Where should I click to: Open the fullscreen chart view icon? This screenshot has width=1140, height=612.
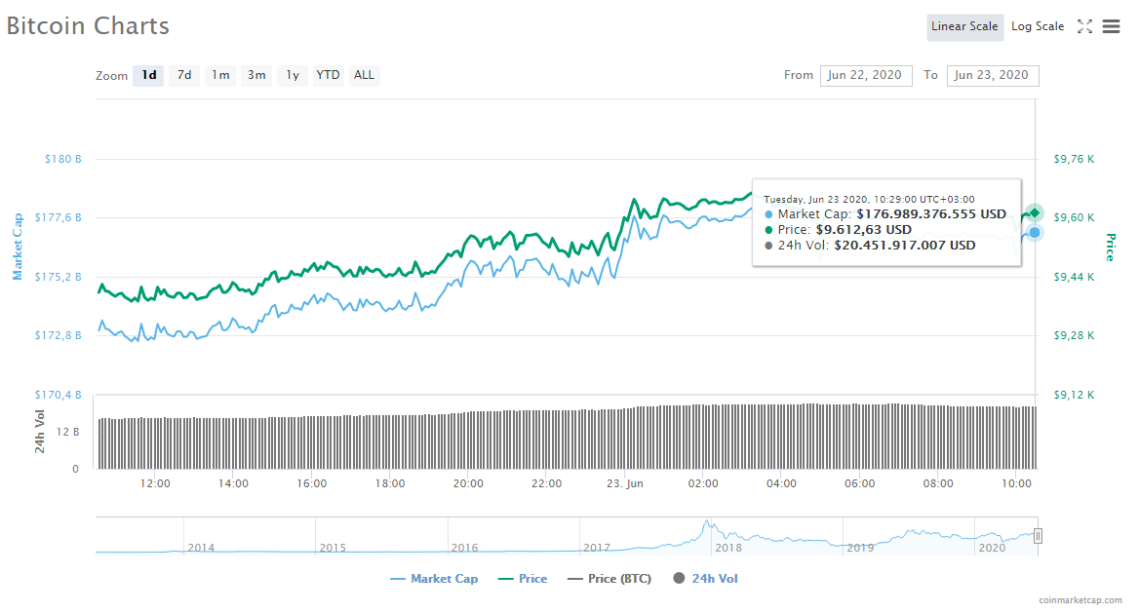[x=1084, y=26]
